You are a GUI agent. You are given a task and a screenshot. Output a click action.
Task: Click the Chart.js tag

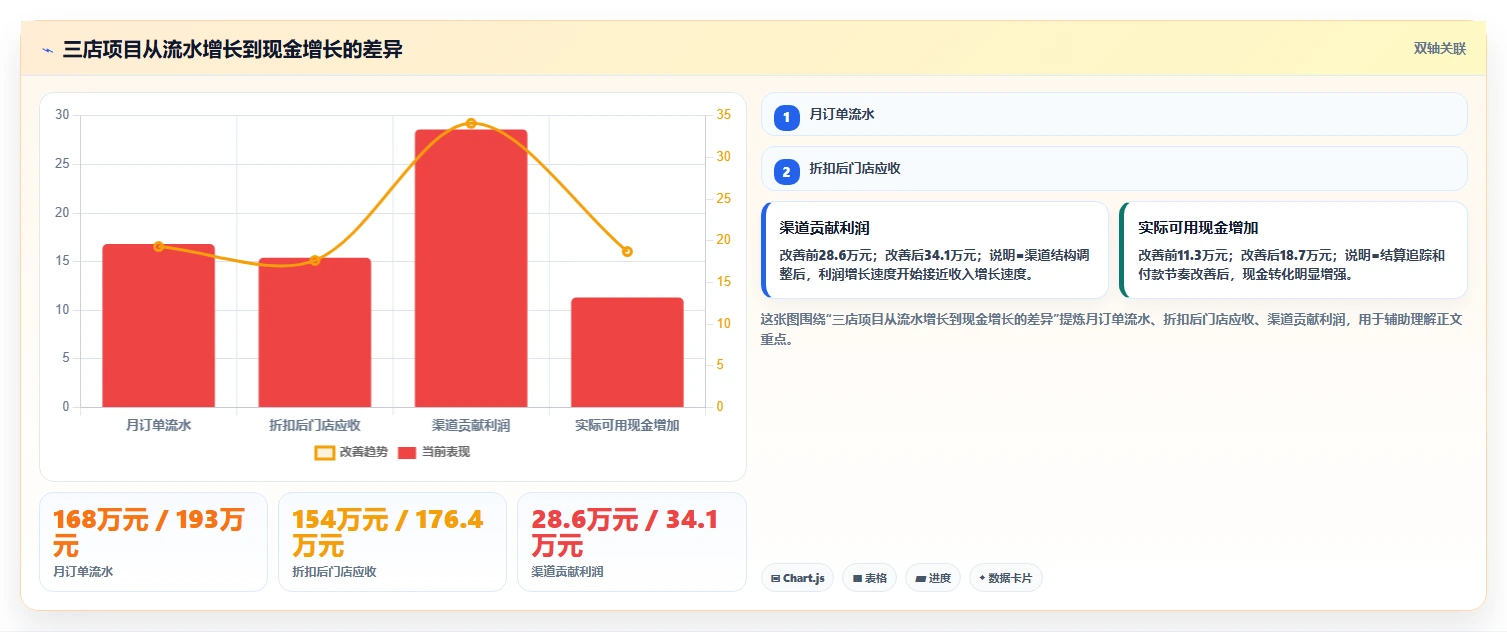click(x=797, y=578)
